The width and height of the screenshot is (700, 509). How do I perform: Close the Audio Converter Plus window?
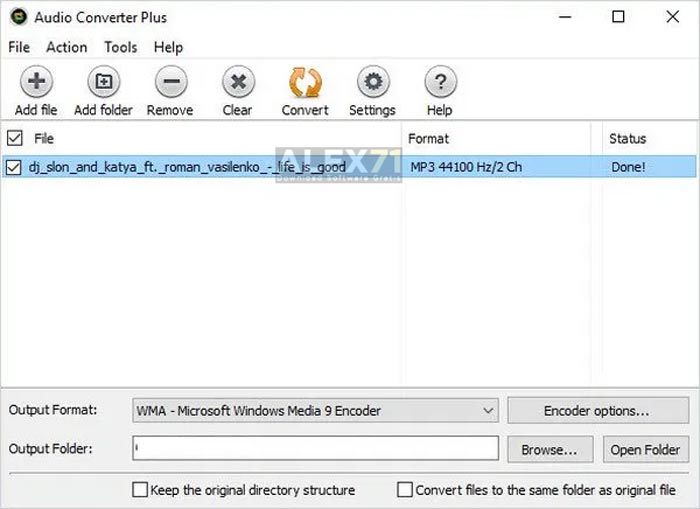(x=672, y=17)
